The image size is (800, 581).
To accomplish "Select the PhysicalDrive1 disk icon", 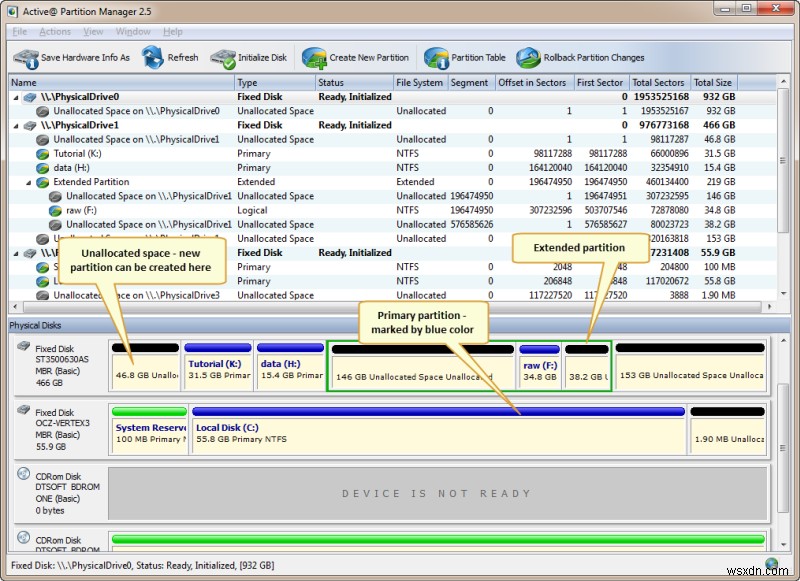I will [30, 125].
